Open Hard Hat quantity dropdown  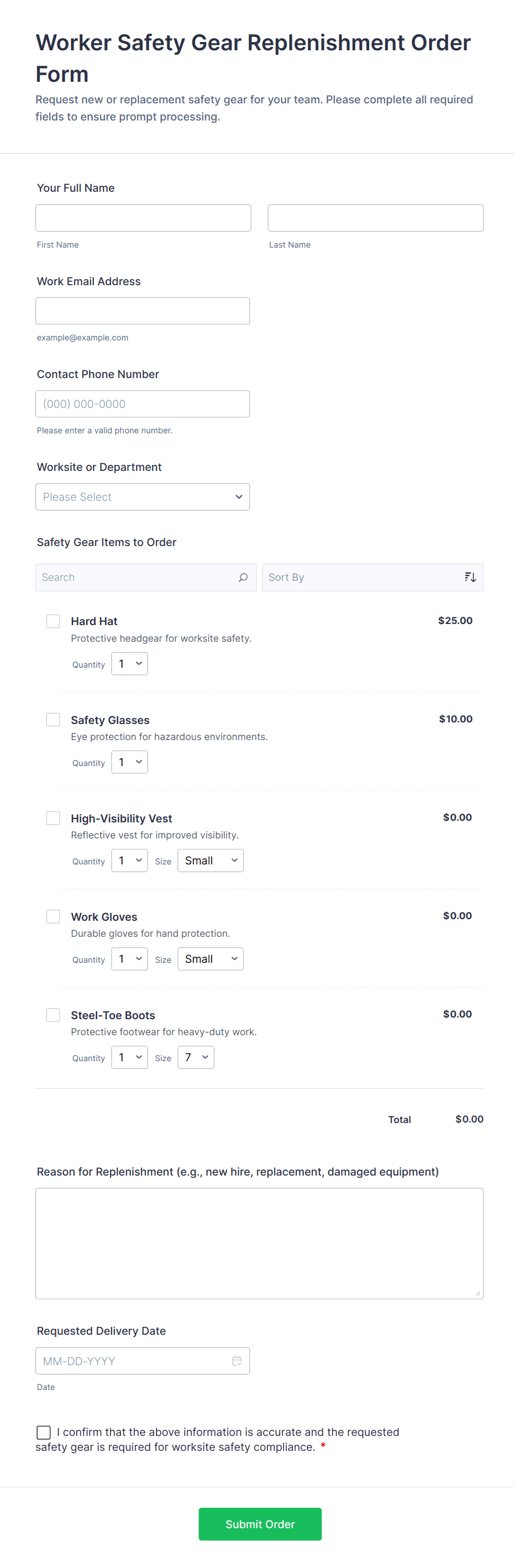130,663
